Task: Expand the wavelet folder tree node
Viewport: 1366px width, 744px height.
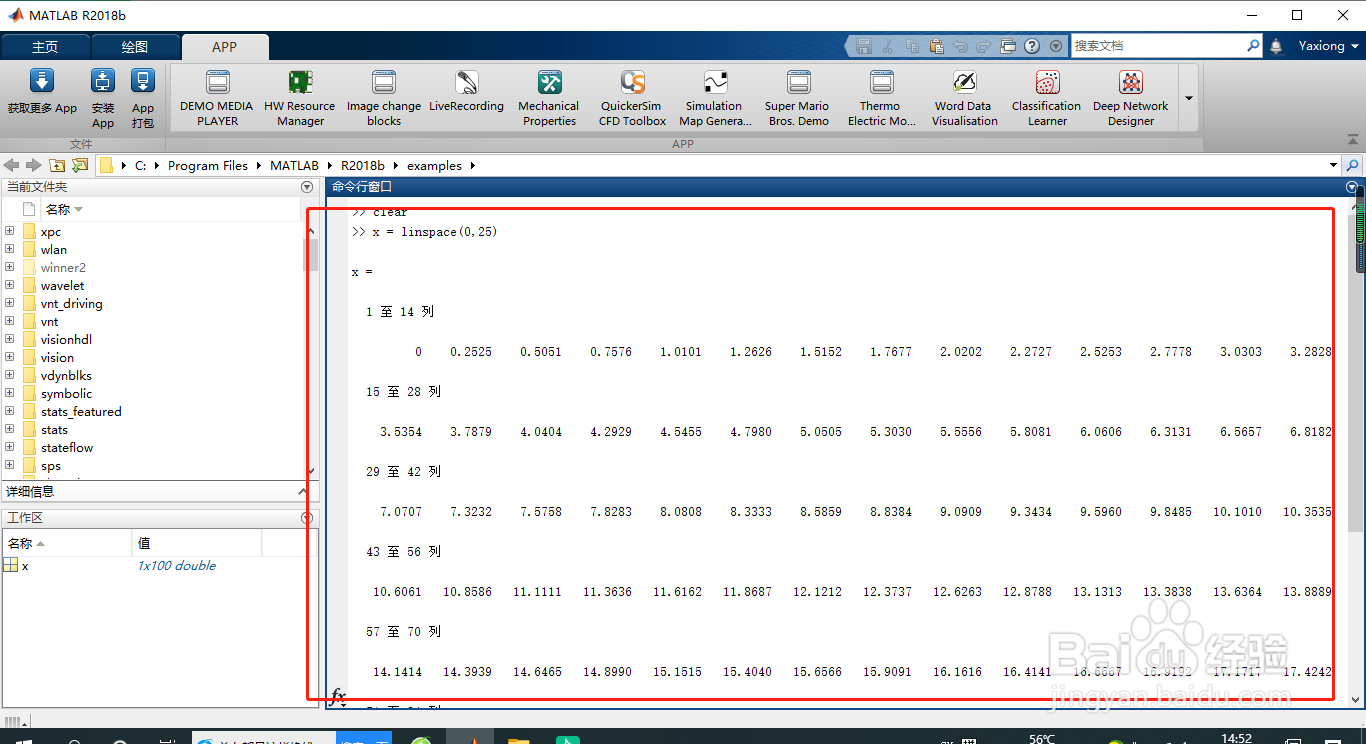Action: (10, 285)
